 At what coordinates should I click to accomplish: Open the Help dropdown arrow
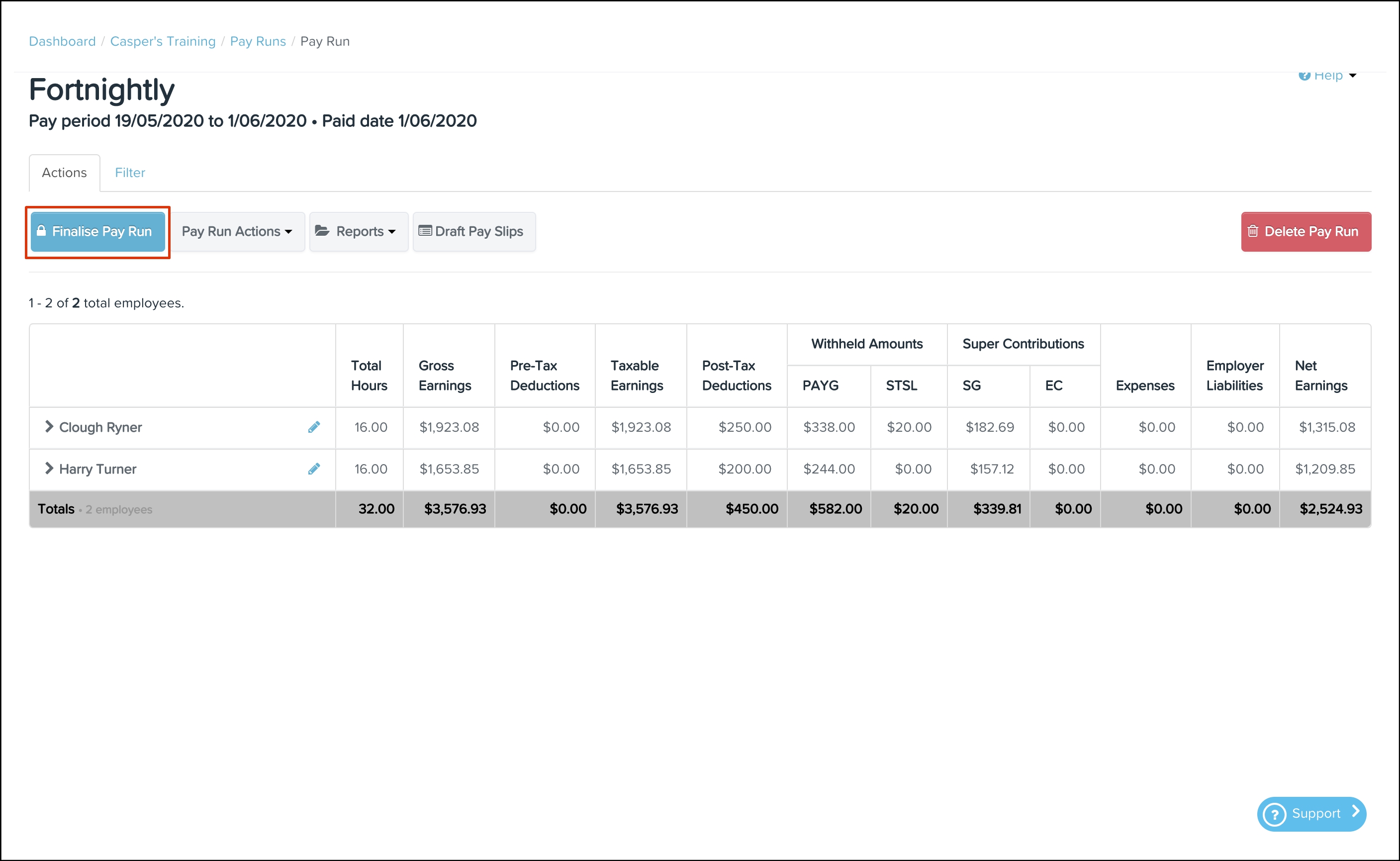coord(1353,76)
